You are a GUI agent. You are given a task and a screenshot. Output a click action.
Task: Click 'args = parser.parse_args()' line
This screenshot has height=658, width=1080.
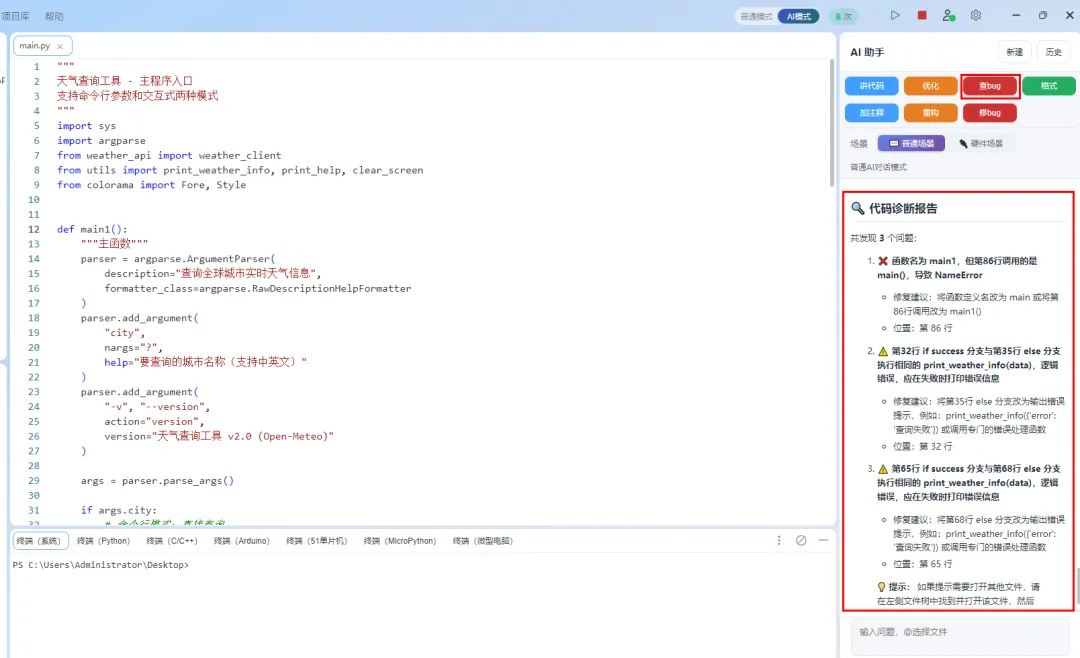pyautogui.click(x=157, y=481)
